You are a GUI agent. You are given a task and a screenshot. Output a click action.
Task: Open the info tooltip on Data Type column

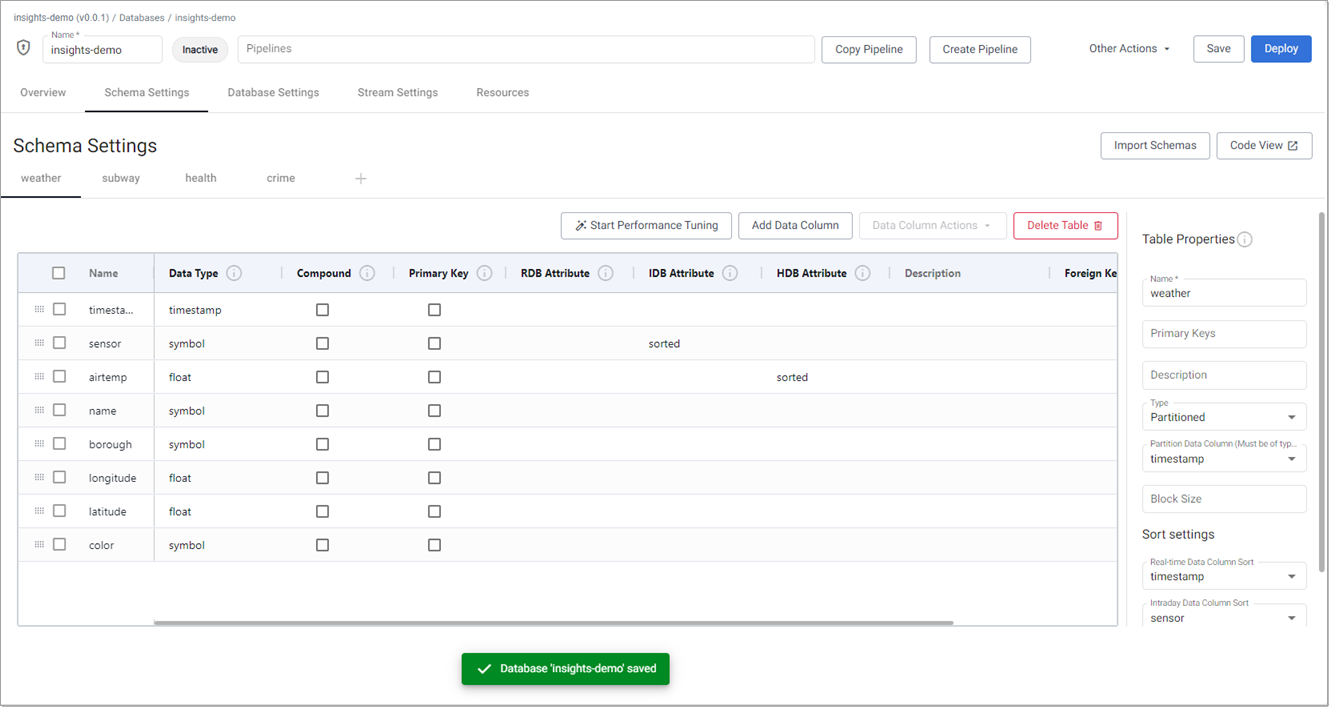[235, 272]
